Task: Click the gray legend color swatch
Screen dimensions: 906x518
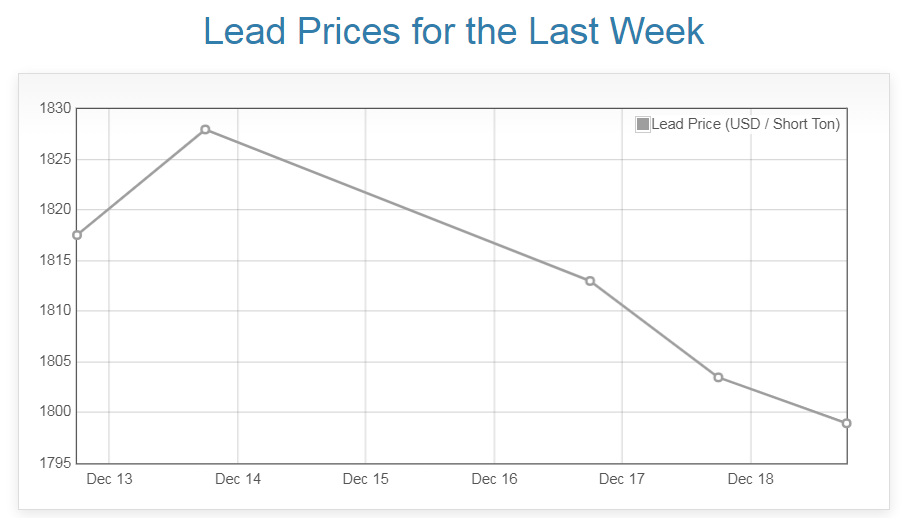Action: (x=643, y=124)
